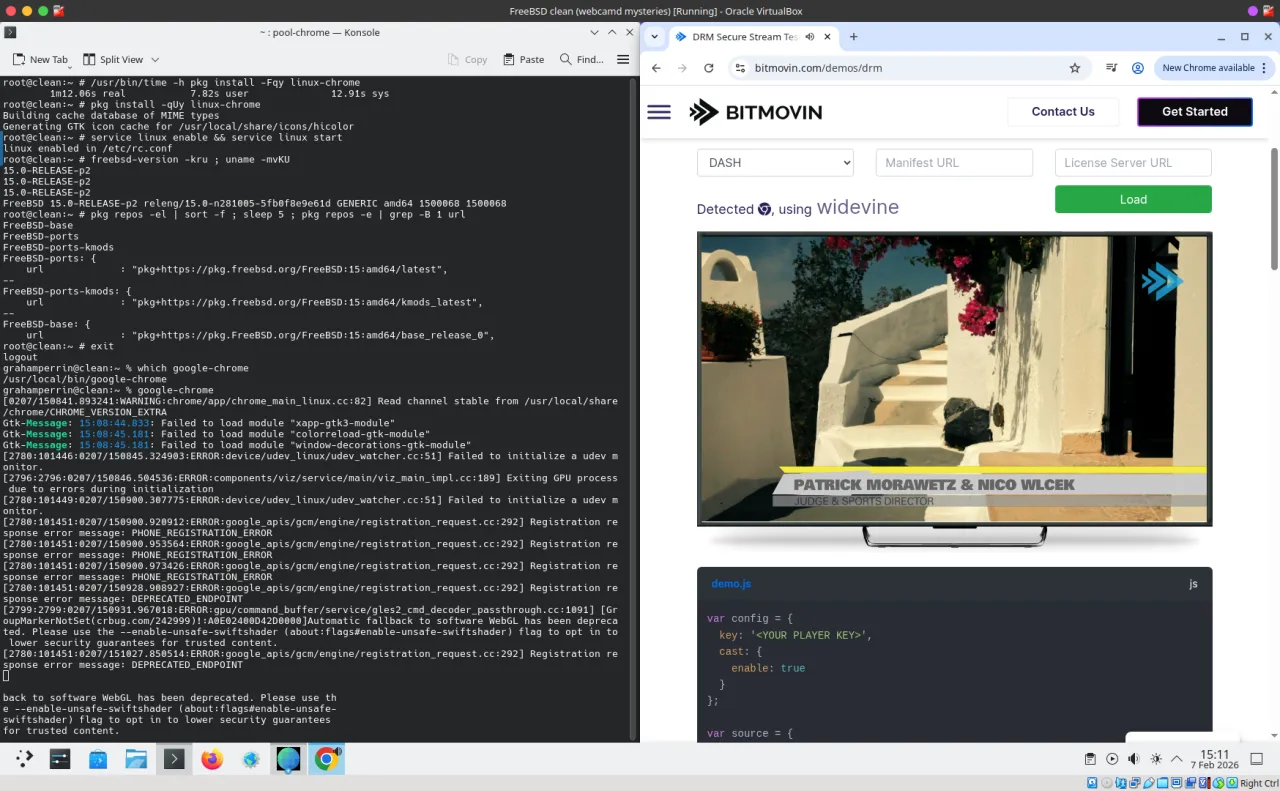Toggle night color from the system tray
1280x791 pixels.
1155,758
